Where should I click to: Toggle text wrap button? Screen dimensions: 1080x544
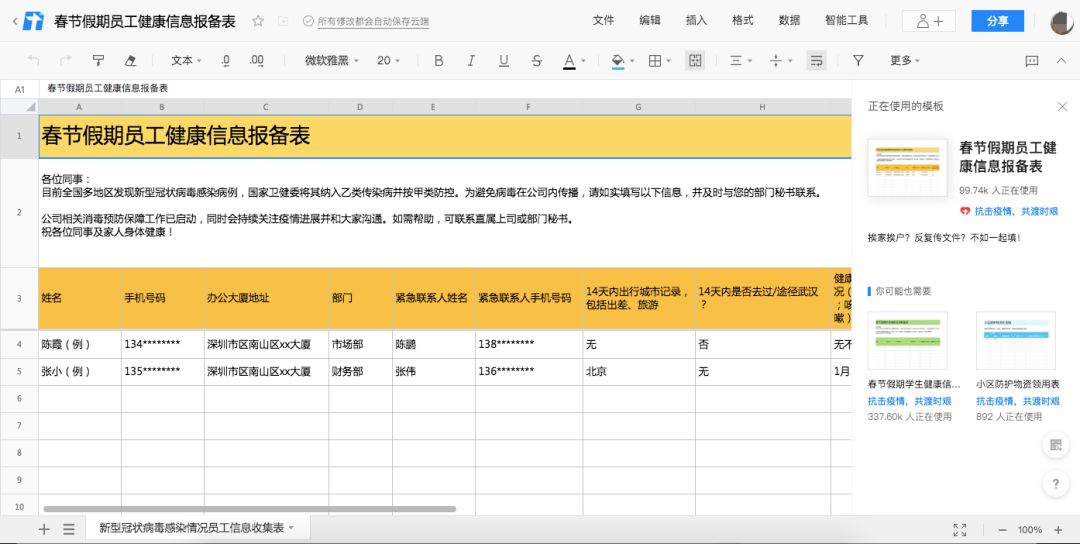tap(816, 61)
